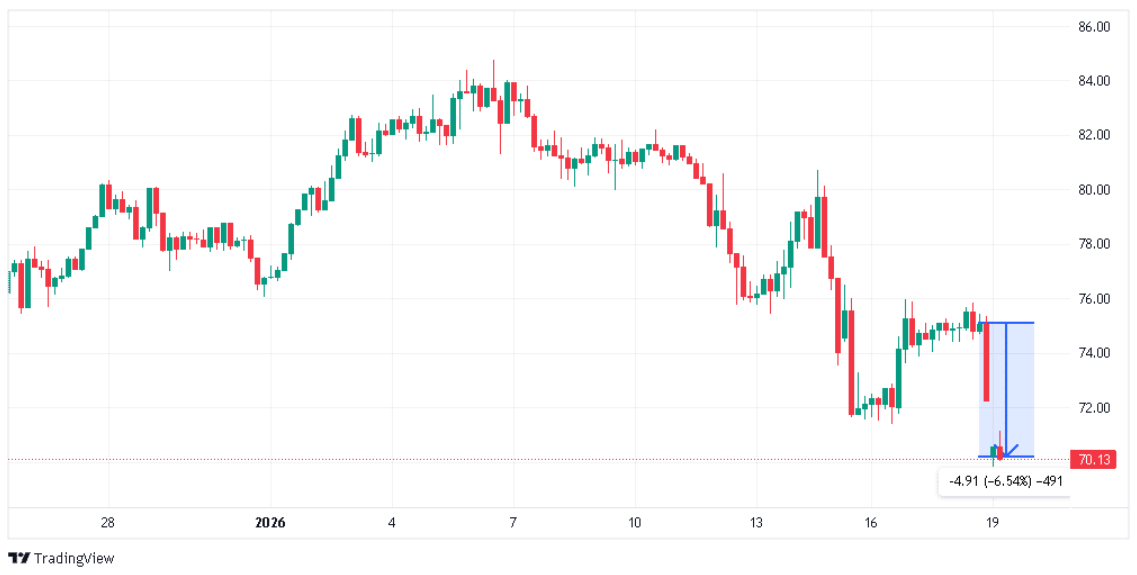The height and width of the screenshot is (575, 1137).
Task: Click the -4.91 (-6.54%) measurement tooltip
Action: pyautogui.click(x=1004, y=482)
